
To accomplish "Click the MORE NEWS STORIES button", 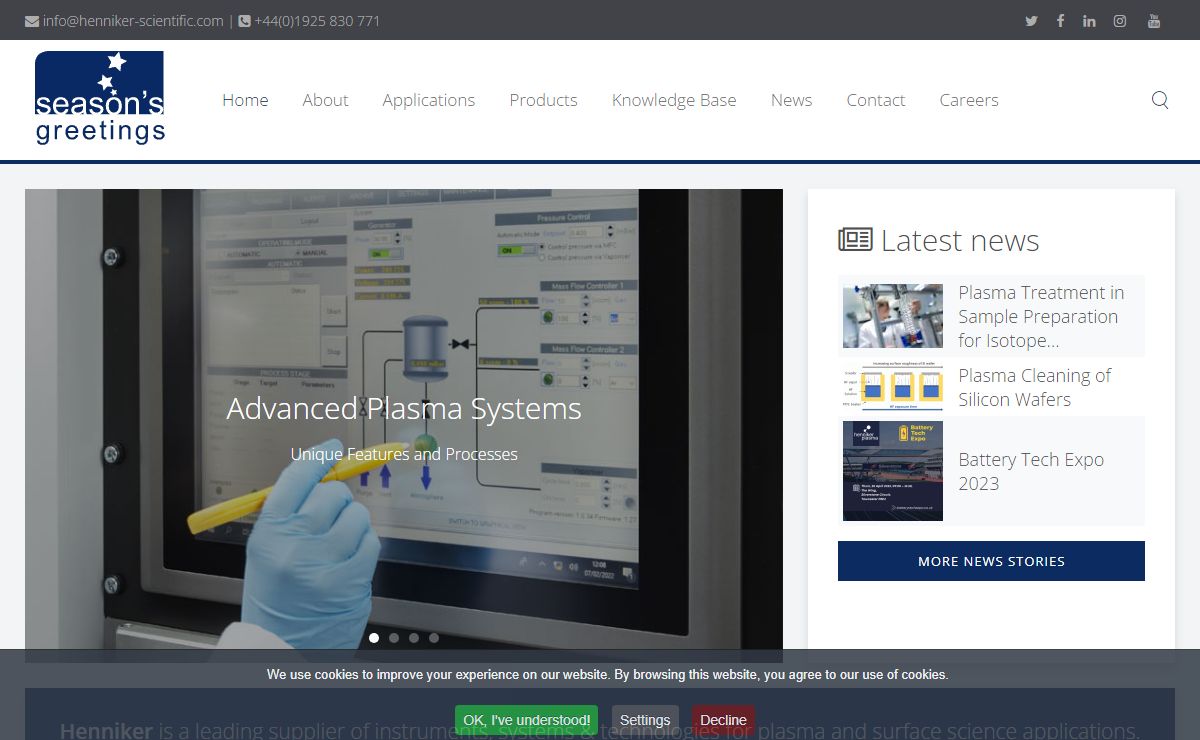I will [991, 561].
